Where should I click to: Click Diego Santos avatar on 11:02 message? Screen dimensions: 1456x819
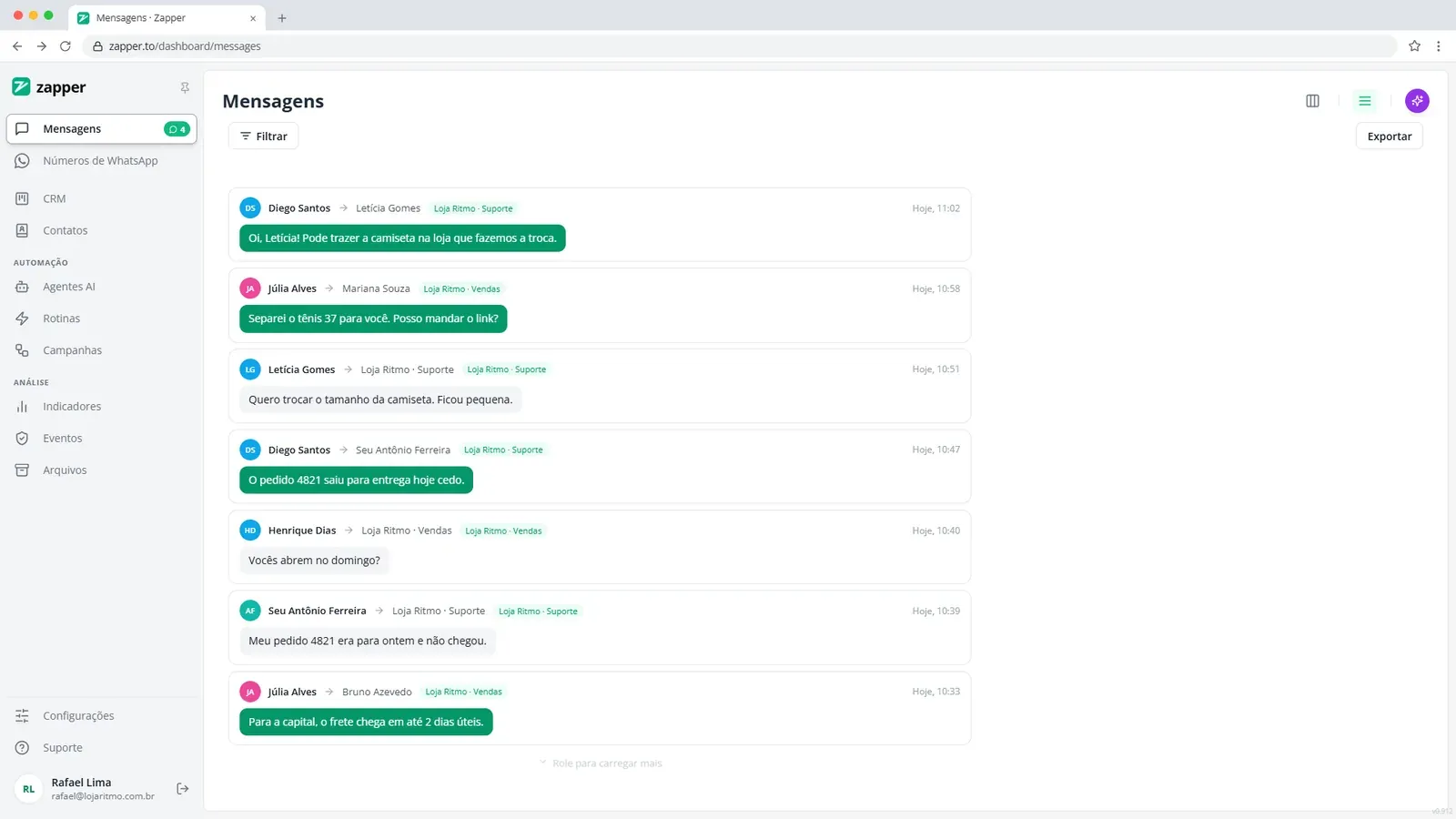(250, 208)
